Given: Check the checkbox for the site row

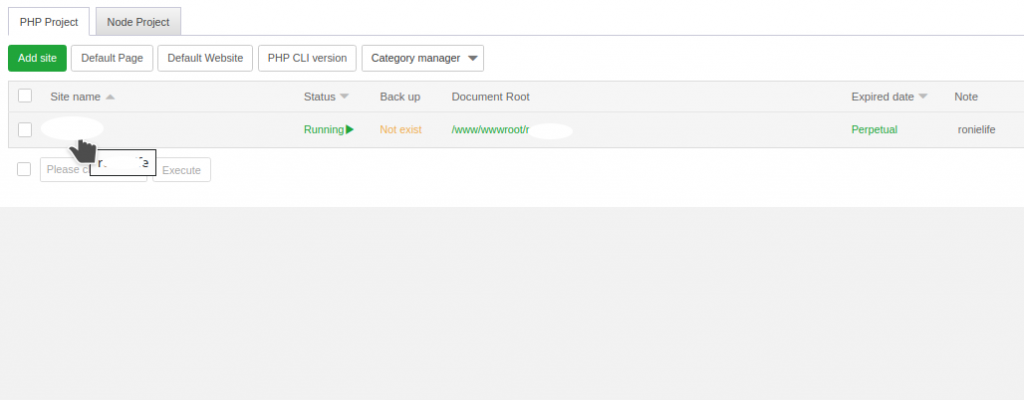Looking at the screenshot, I should 25,130.
